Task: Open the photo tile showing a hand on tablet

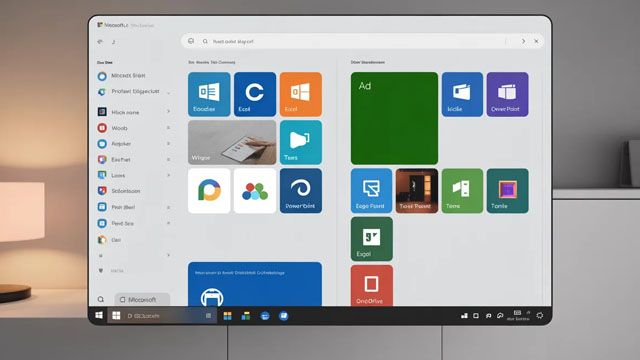Action: (232, 142)
